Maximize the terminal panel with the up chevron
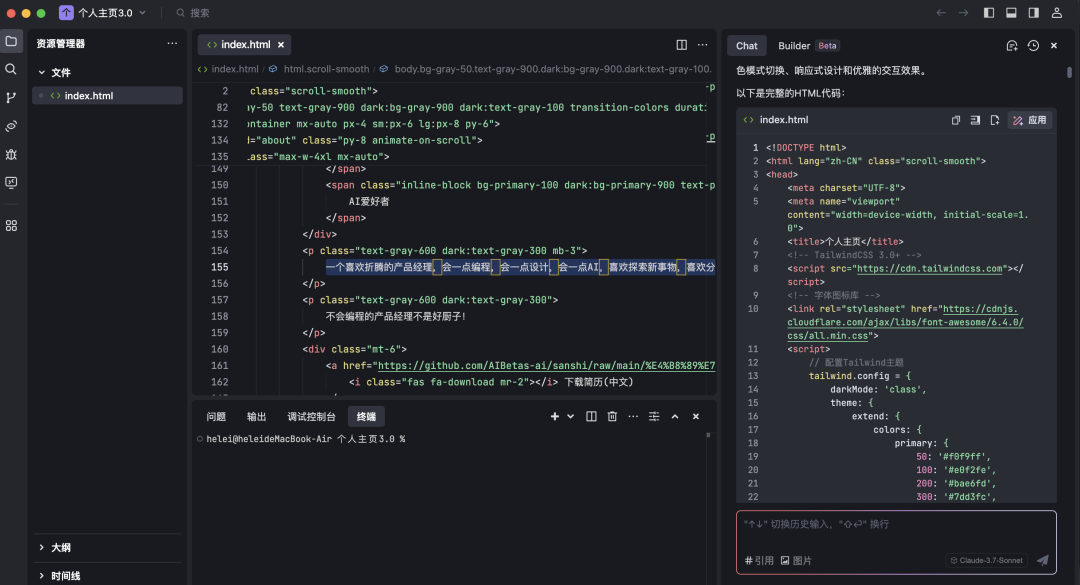Viewport: 1080px width, 585px height. tap(675, 416)
